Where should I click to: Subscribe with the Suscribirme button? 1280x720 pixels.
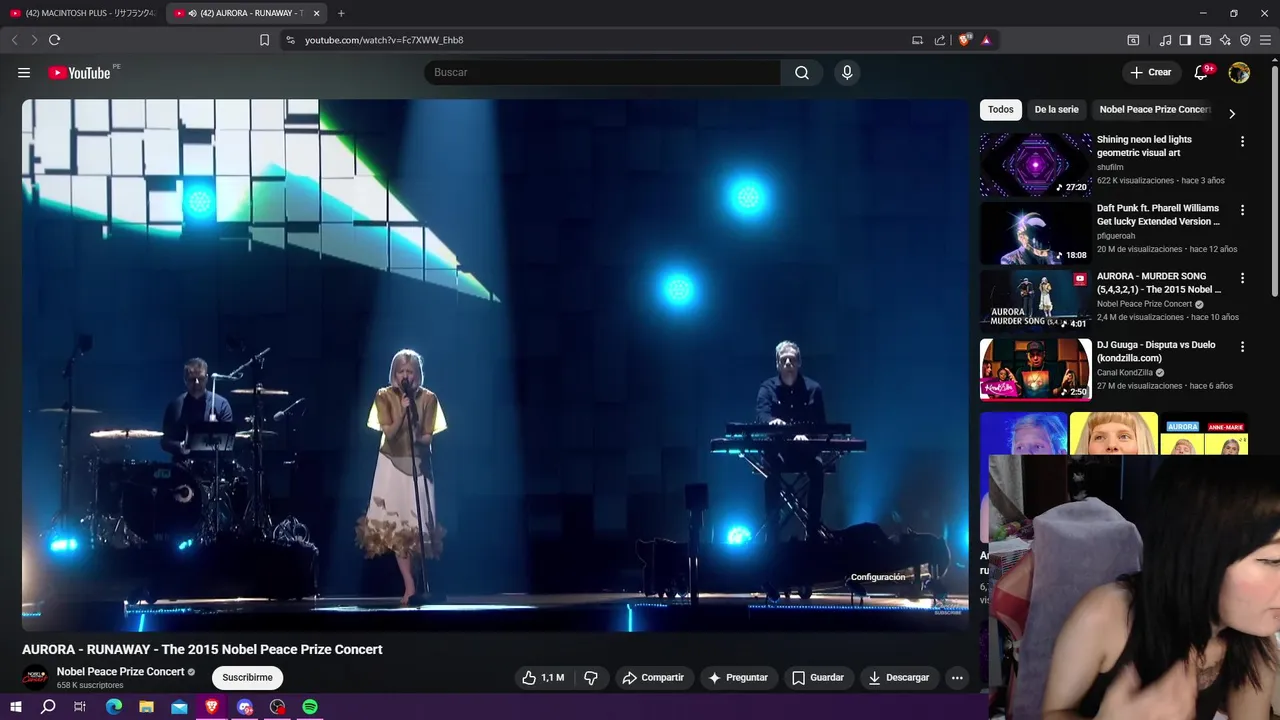247,678
